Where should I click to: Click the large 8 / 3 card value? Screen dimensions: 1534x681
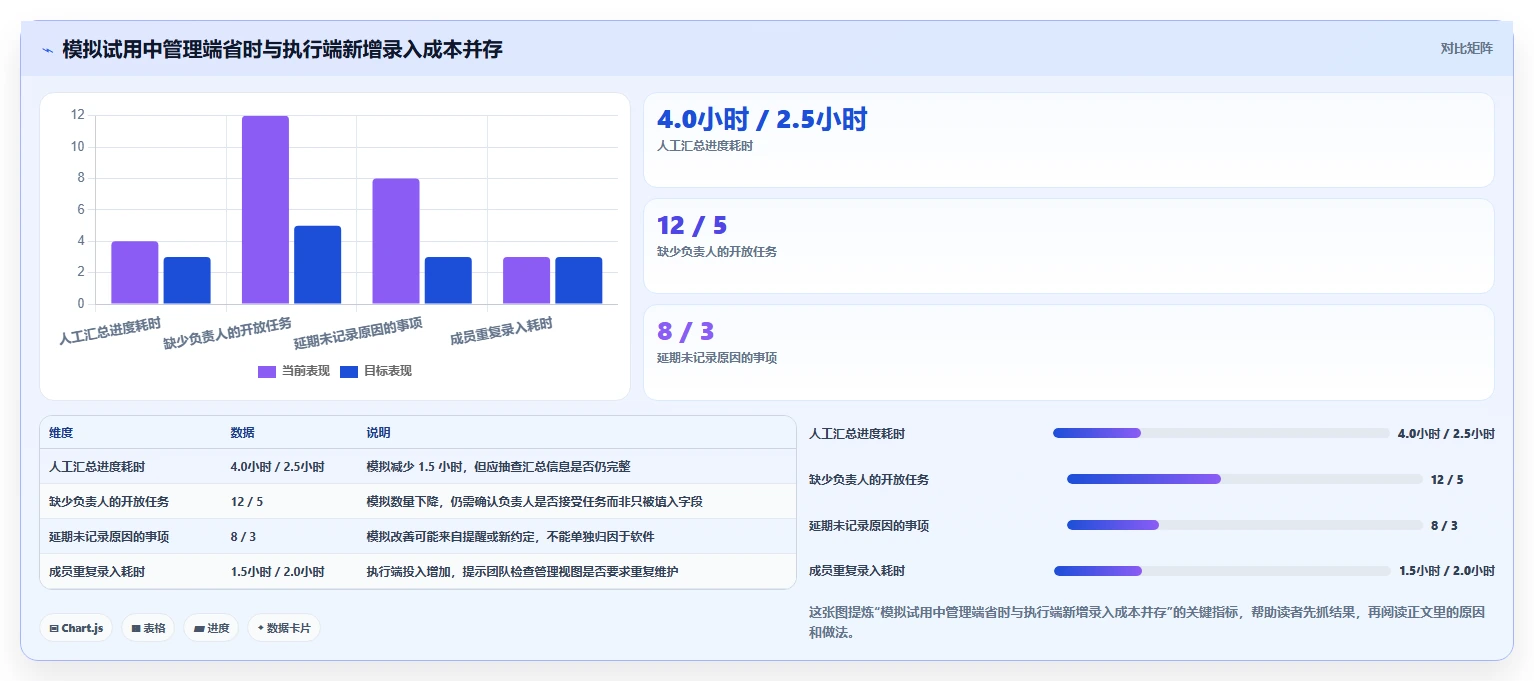tap(686, 331)
